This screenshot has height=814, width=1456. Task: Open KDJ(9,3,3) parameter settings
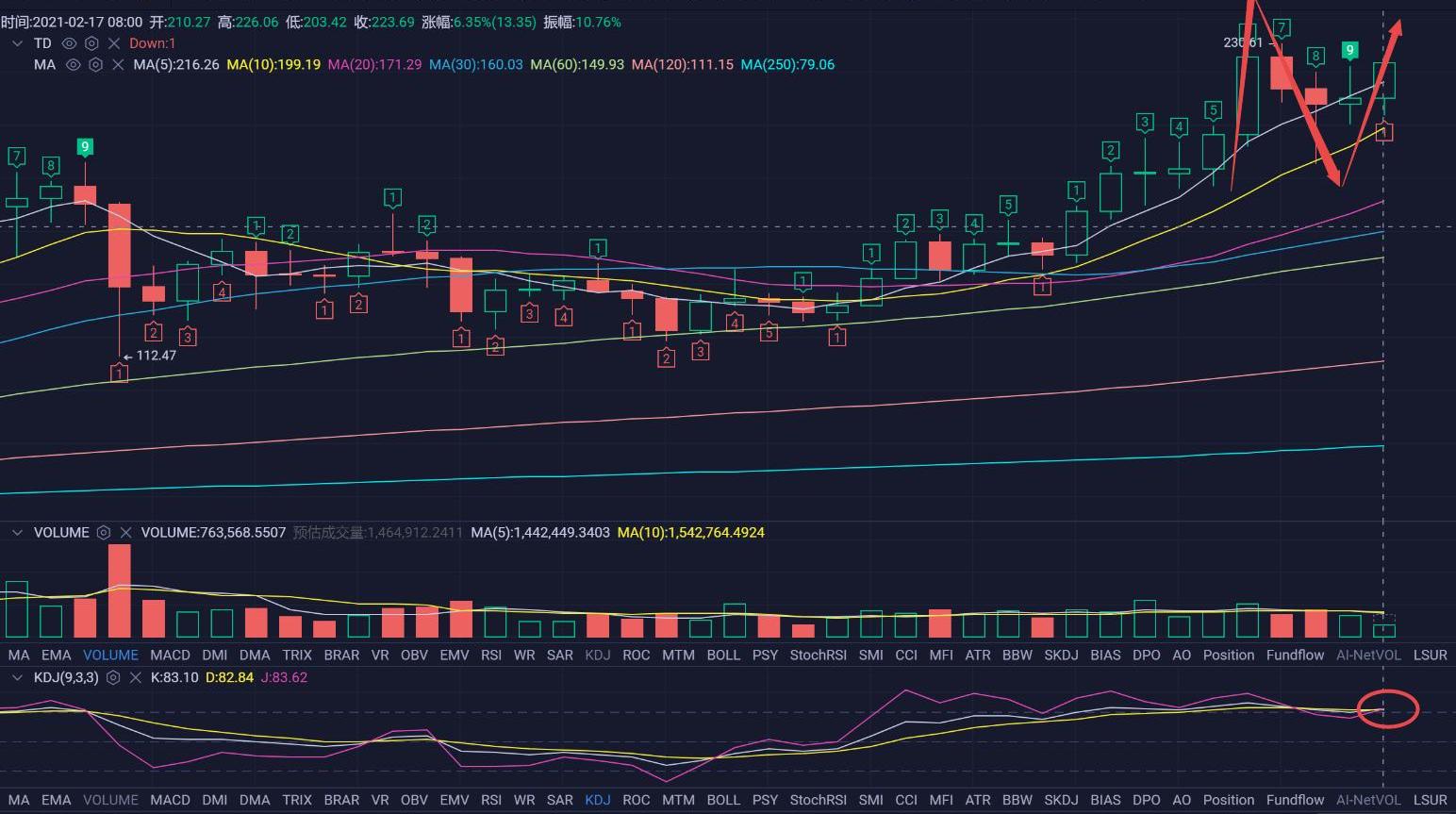pyautogui.click(x=113, y=677)
